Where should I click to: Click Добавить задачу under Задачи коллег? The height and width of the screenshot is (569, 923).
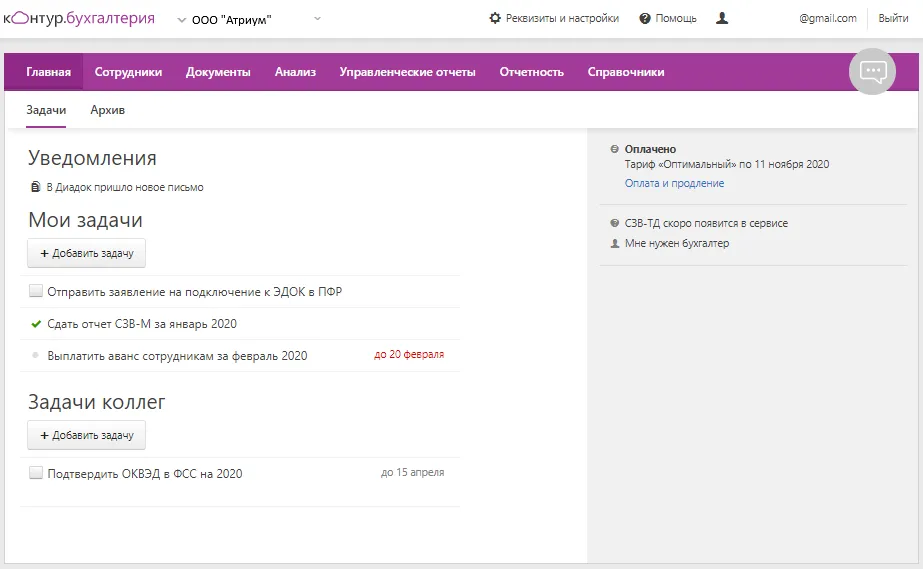87,435
